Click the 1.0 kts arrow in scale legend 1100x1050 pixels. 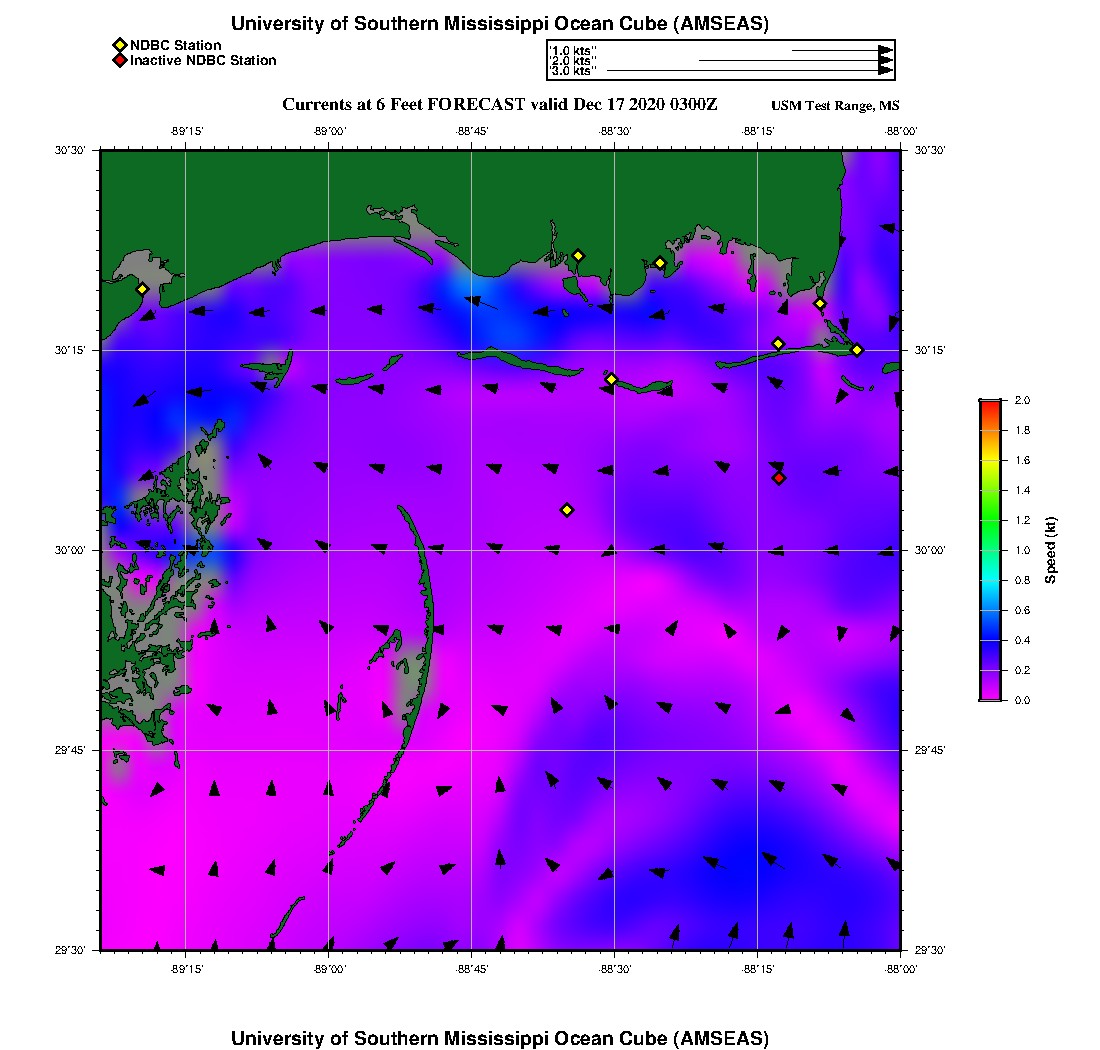tap(842, 49)
